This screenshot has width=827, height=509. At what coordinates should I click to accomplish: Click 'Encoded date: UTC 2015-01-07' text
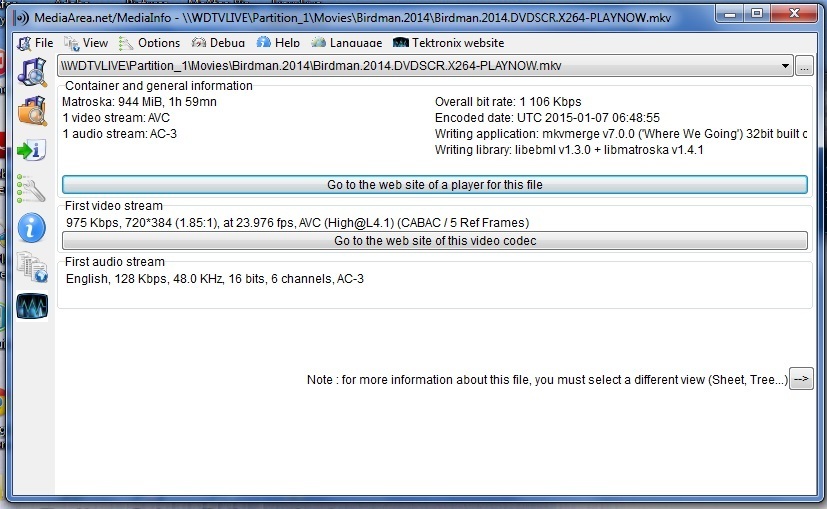click(547, 118)
